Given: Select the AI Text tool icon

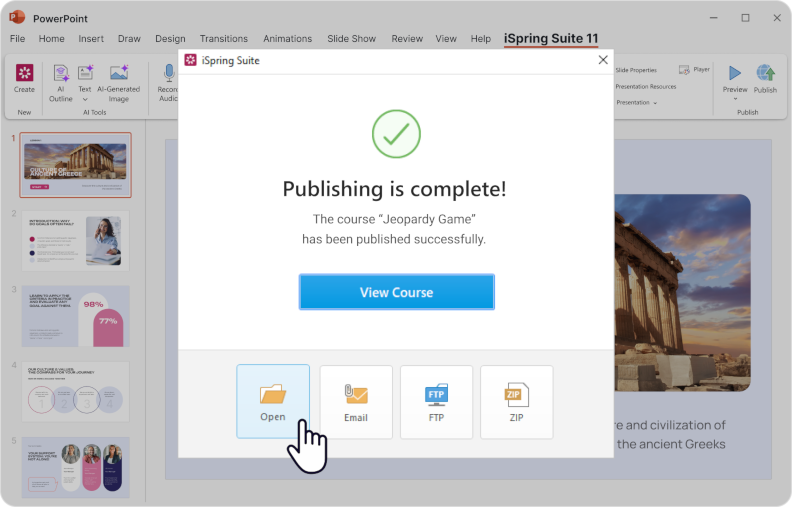Looking at the screenshot, I should pos(85,73).
